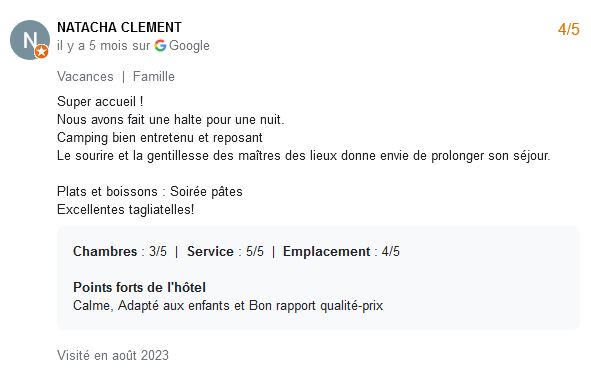Click the Google G logo icon
The height and width of the screenshot is (374, 591).
click(x=161, y=46)
